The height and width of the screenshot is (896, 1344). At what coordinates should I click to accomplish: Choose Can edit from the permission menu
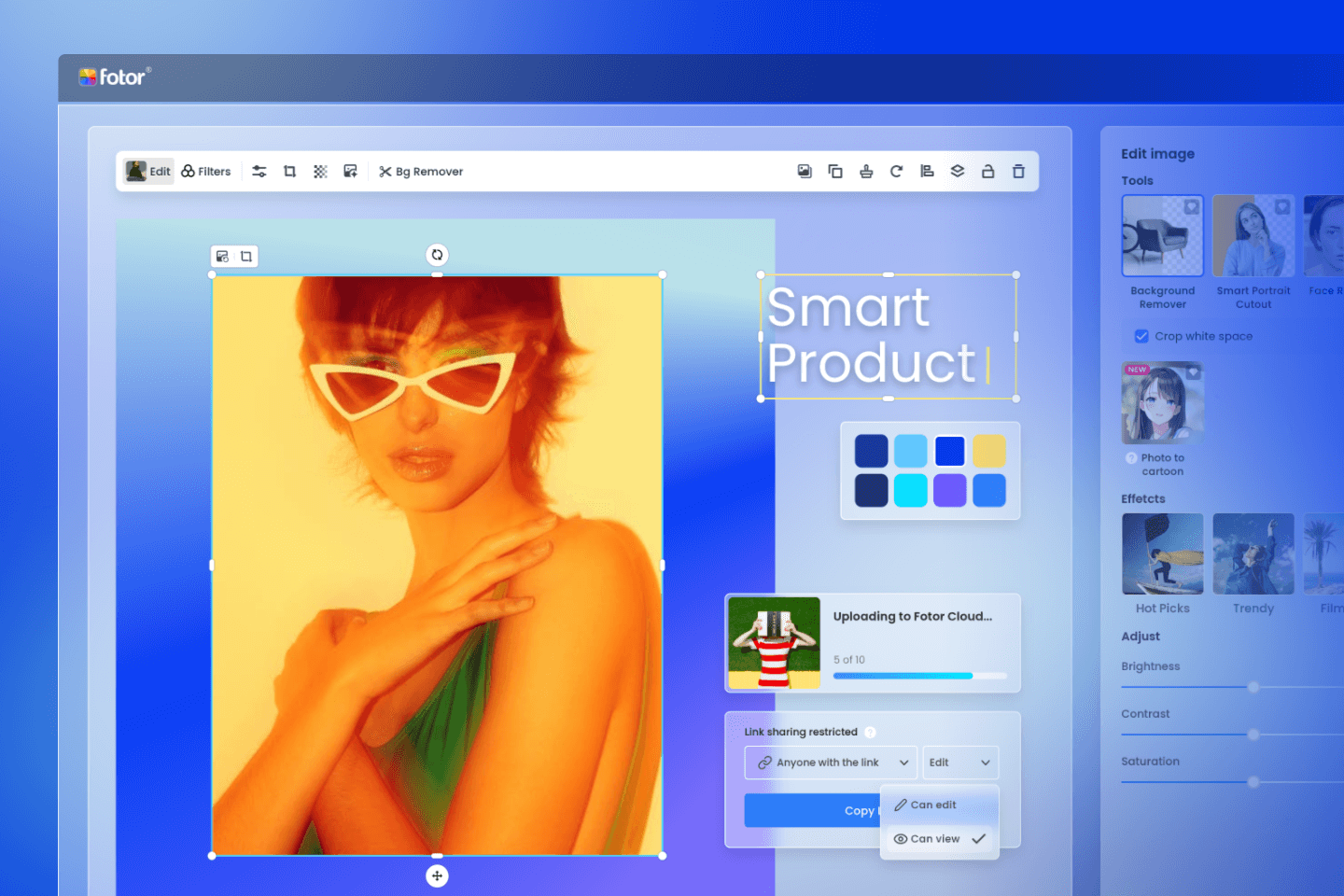click(x=933, y=805)
